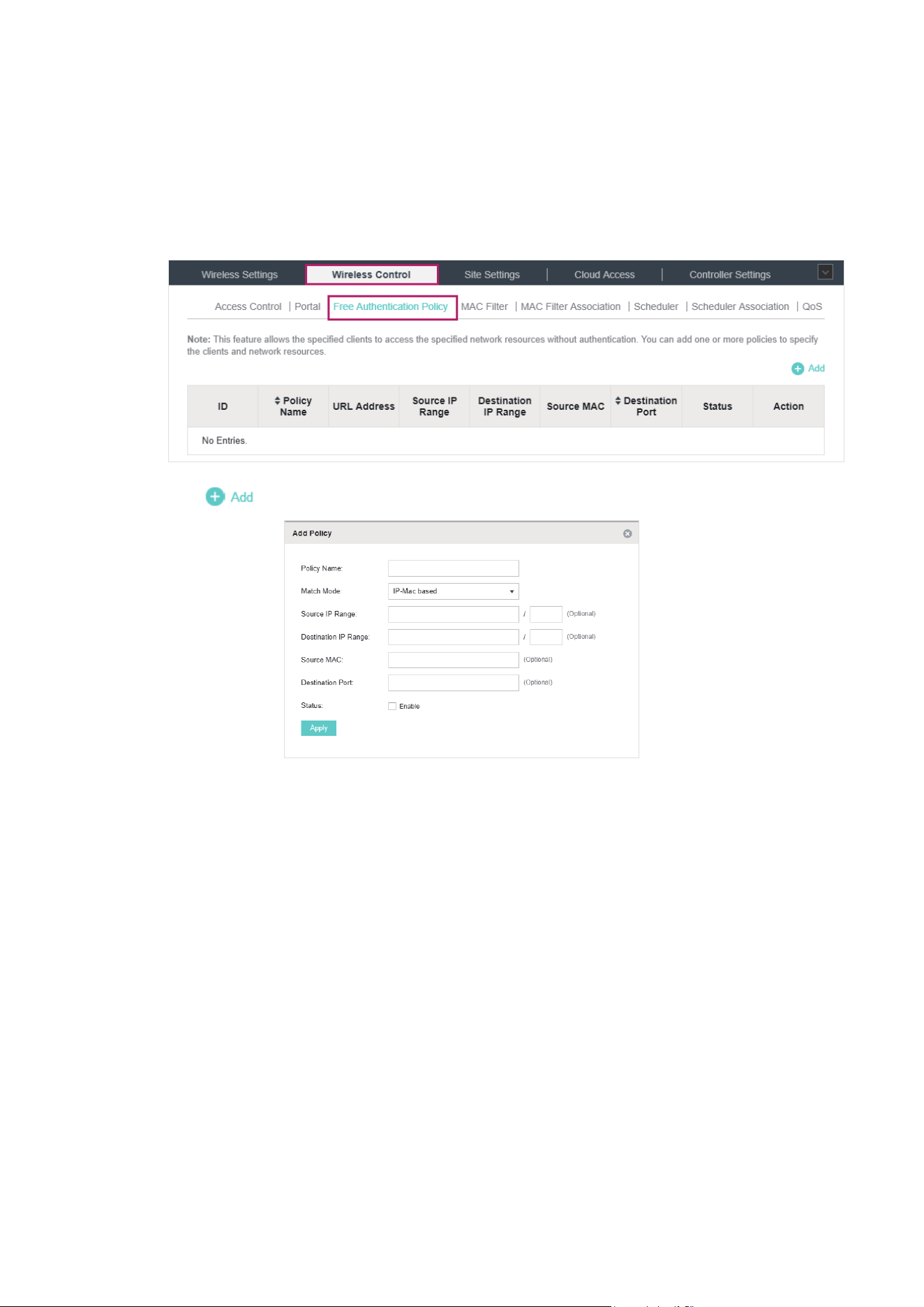Click the Destination IP Range column header
This screenshot has width=924, height=1307.
[505, 406]
